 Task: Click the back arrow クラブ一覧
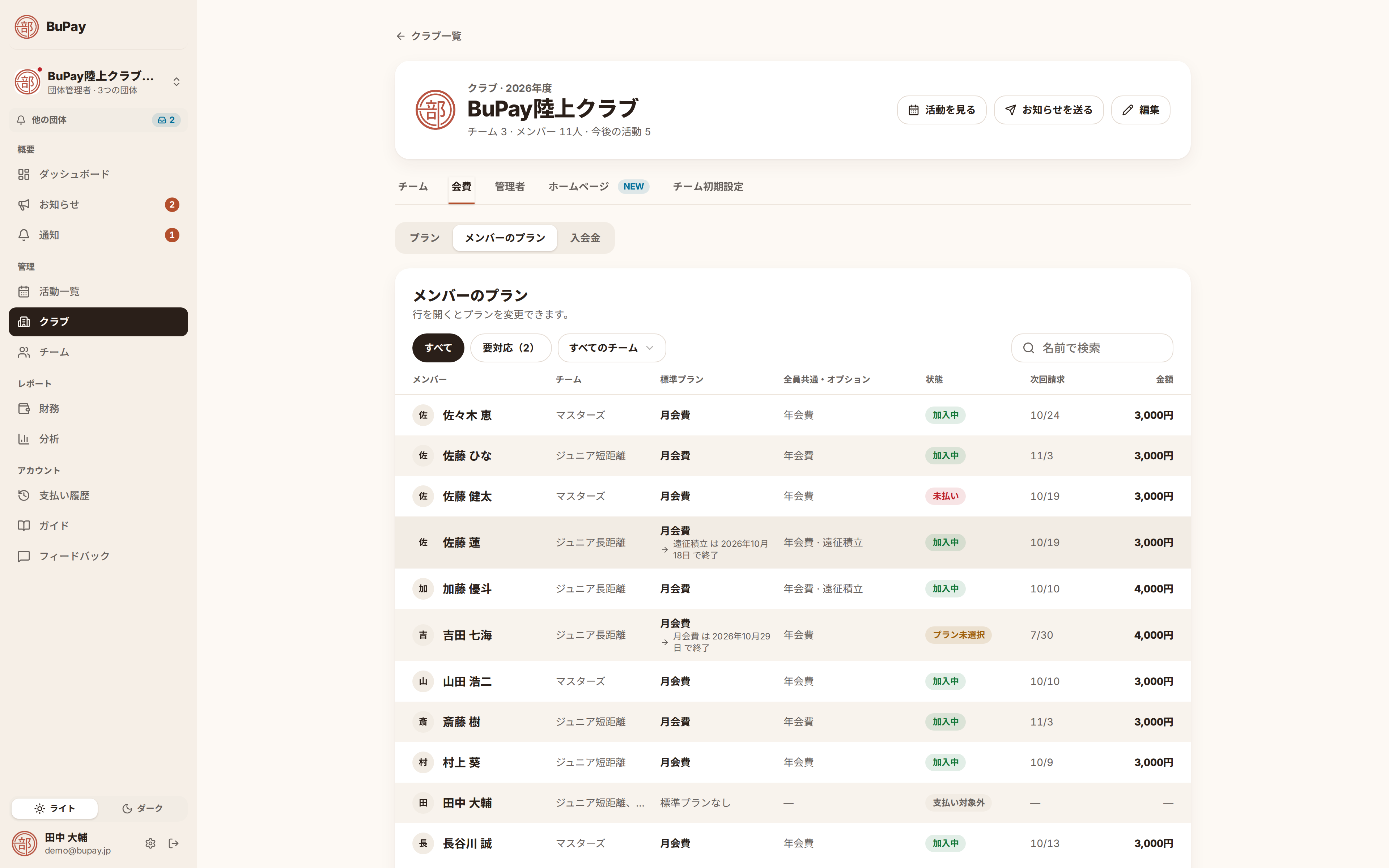coord(428,36)
